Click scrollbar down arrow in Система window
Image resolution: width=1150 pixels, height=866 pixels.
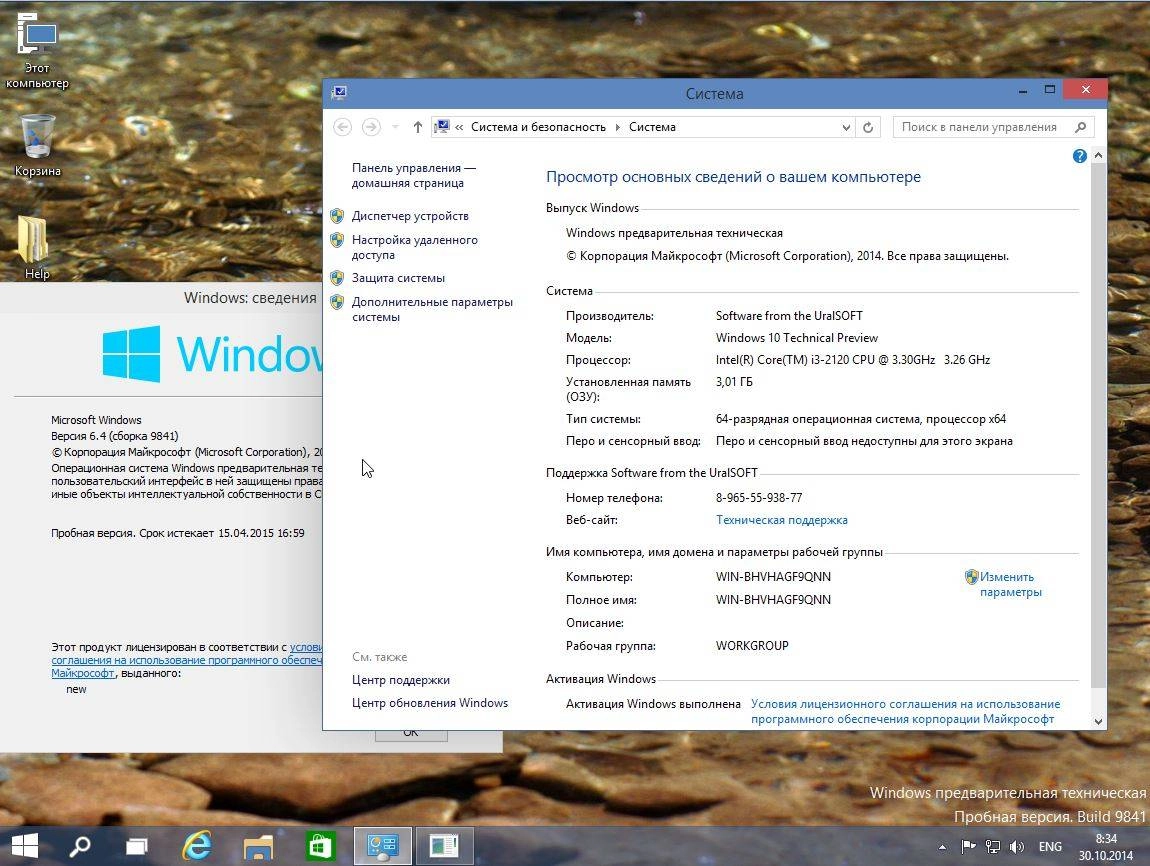click(1098, 721)
